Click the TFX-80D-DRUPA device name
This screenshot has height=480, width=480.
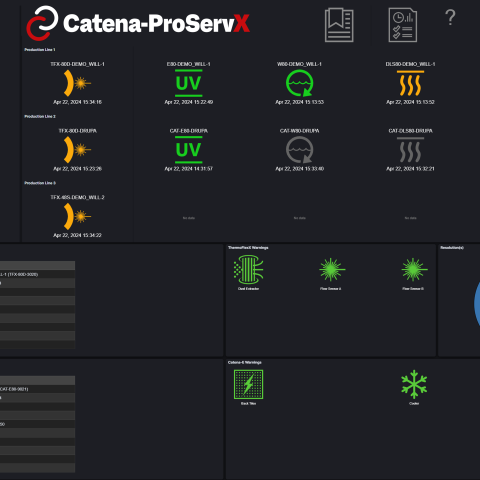[x=77, y=131]
